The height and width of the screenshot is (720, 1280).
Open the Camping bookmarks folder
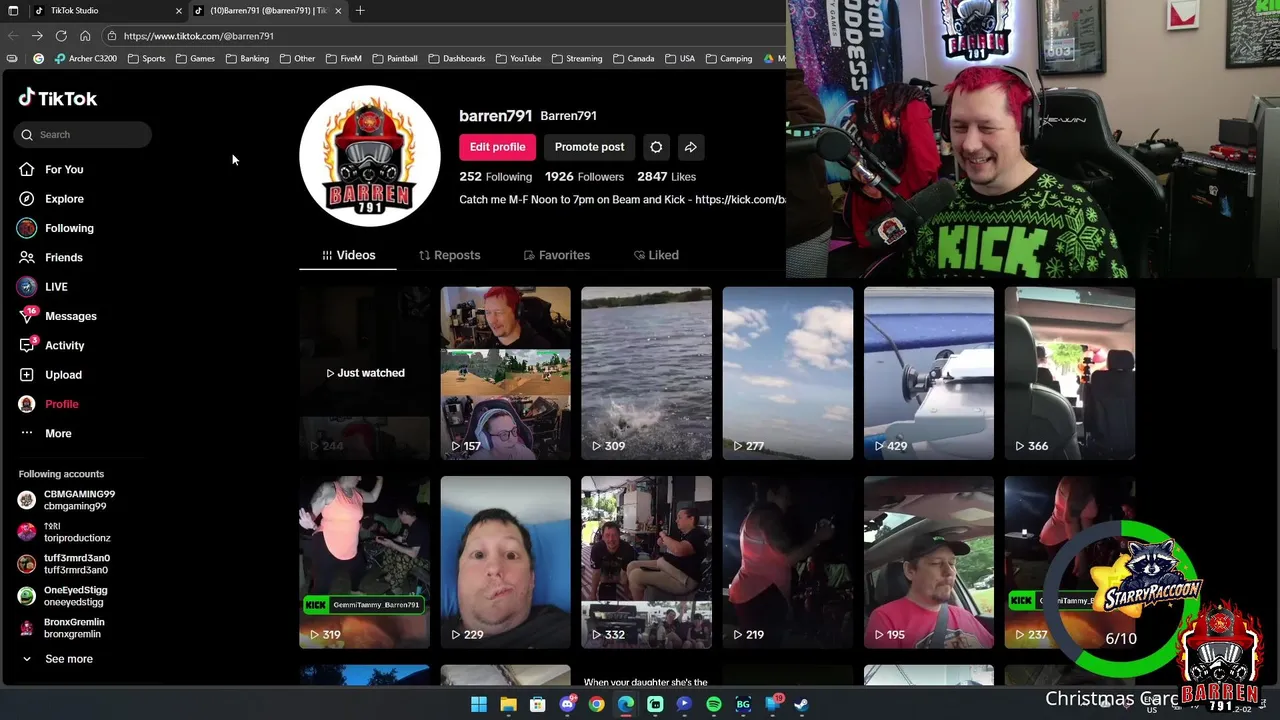729,59
